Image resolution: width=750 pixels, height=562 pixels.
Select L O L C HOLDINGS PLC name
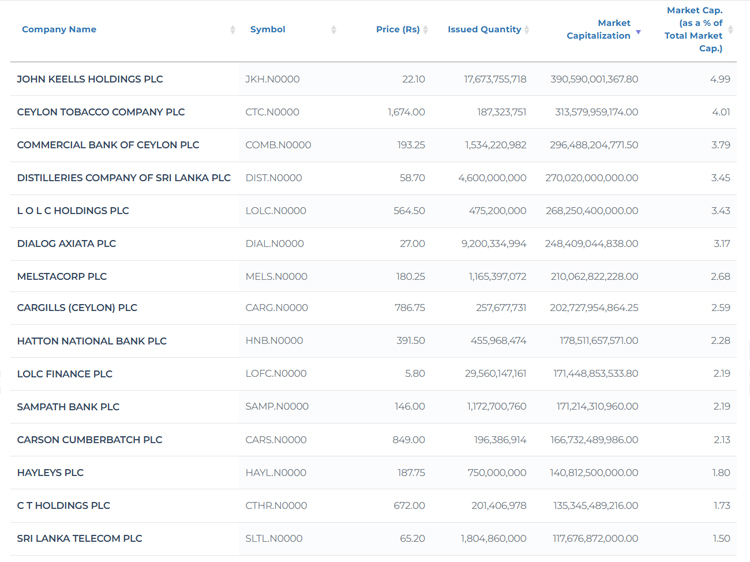tap(73, 210)
